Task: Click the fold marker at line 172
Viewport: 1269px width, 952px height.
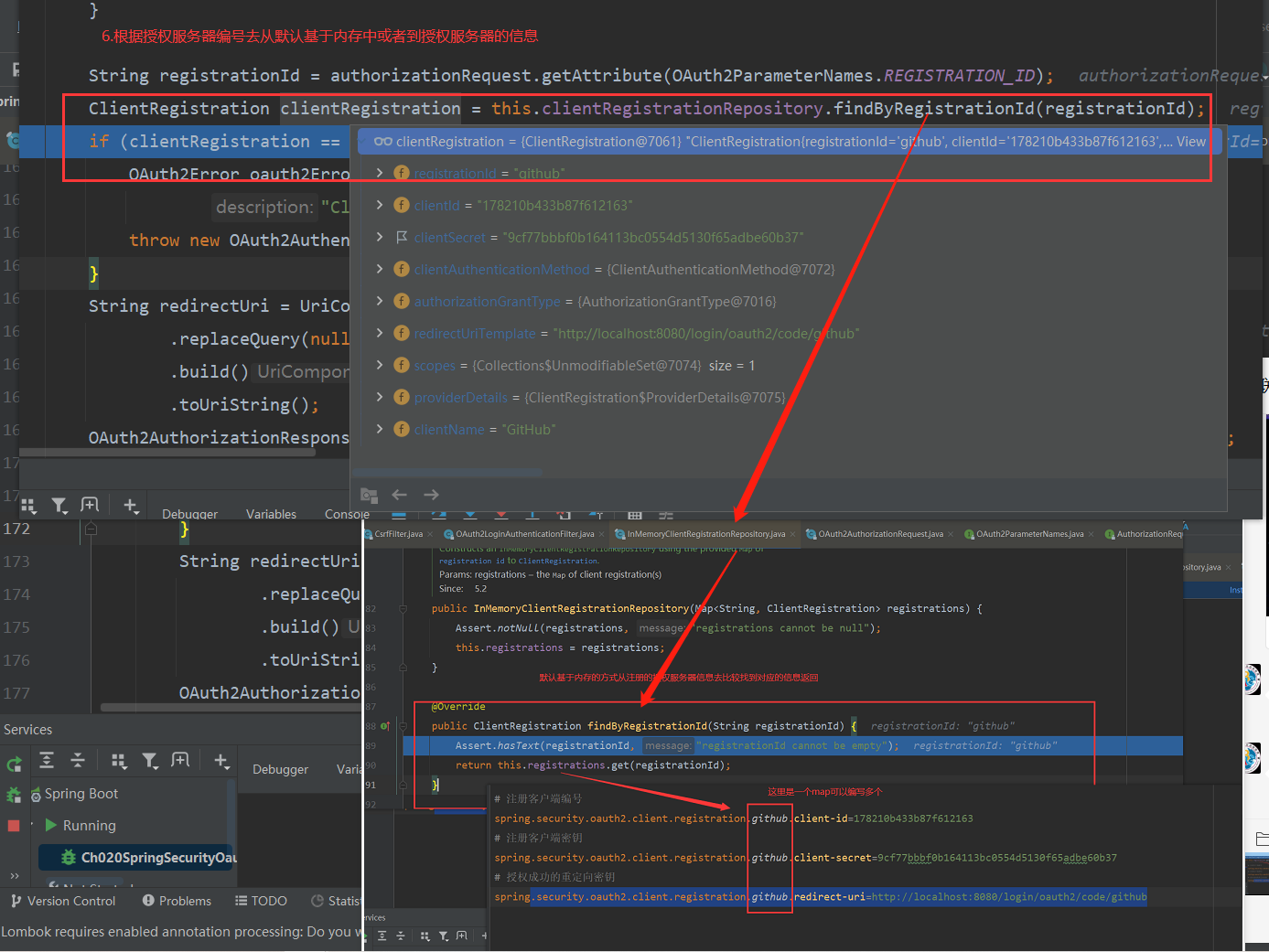Action: (91, 529)
